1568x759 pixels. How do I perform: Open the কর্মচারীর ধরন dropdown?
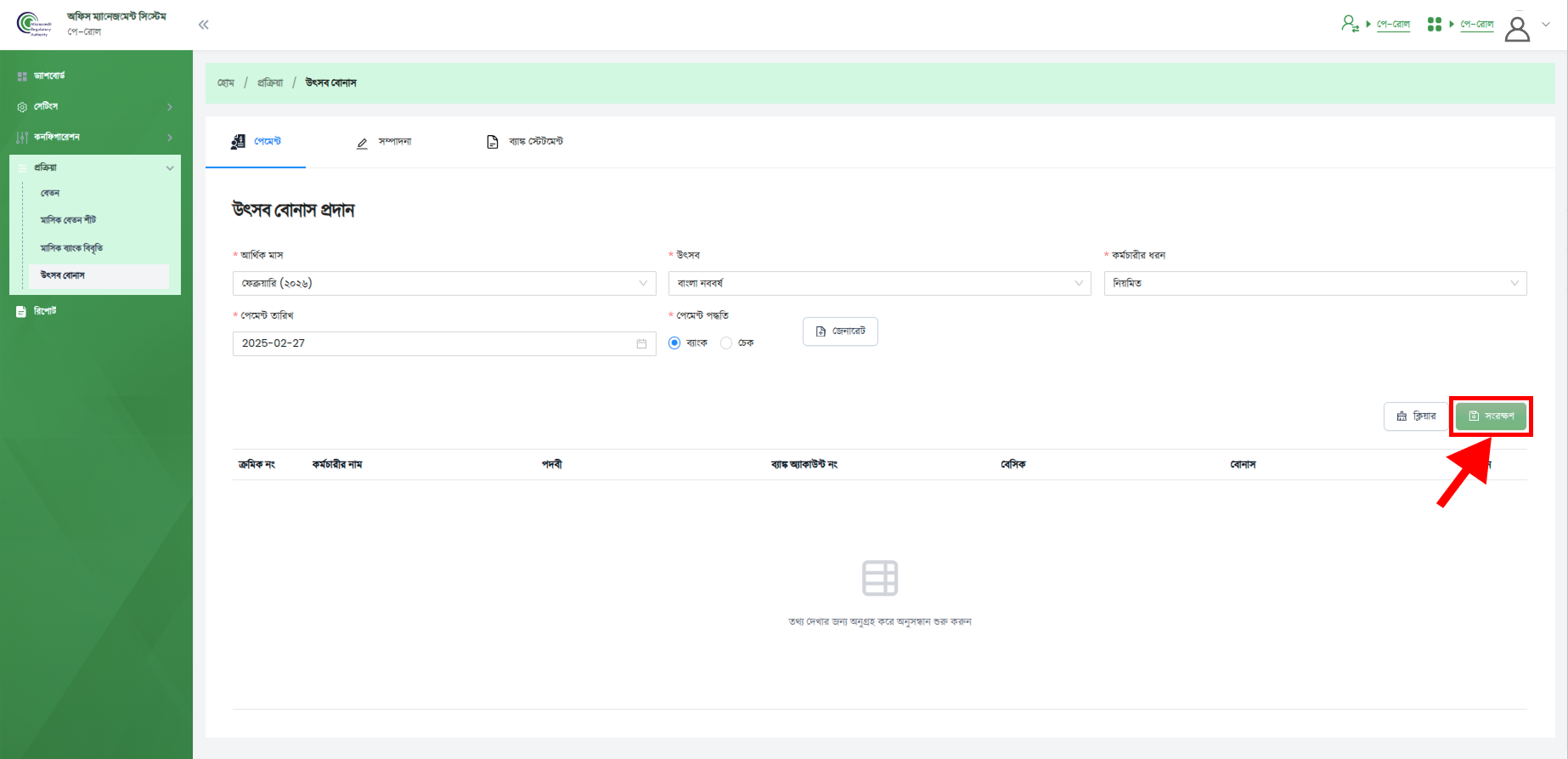[1316, 283]
